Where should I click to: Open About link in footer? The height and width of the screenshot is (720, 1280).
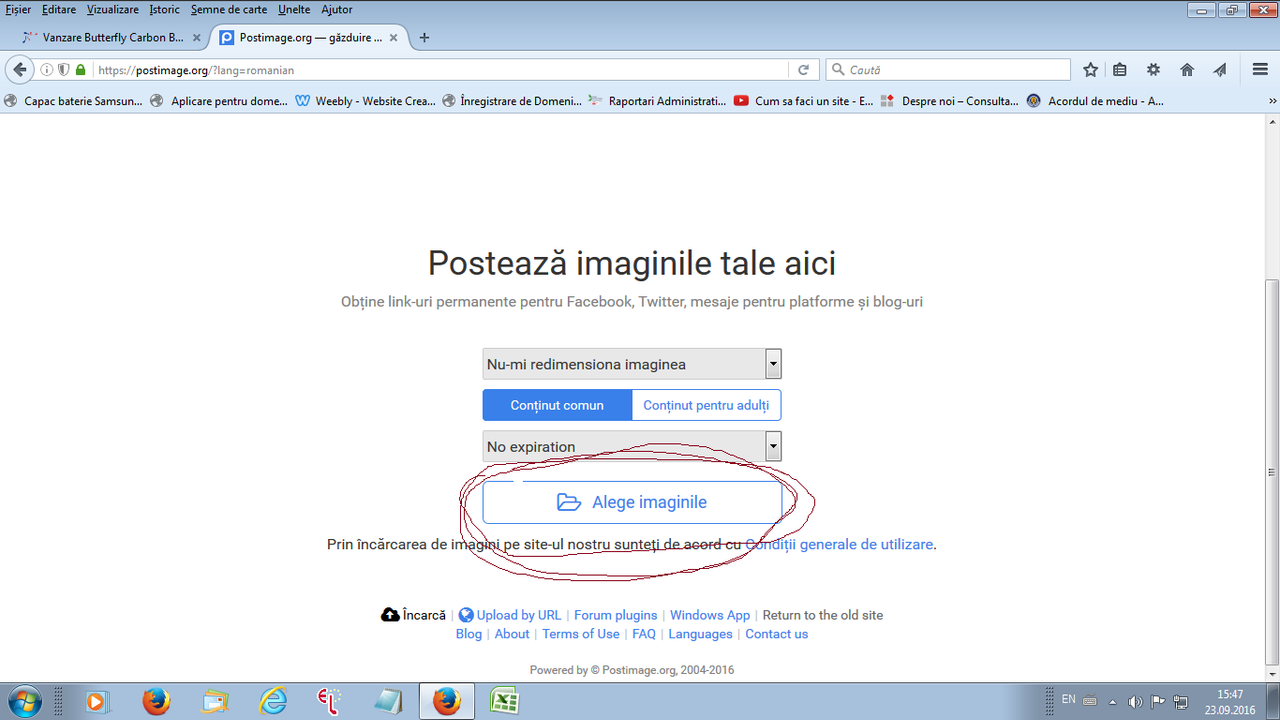coord(512,634)
